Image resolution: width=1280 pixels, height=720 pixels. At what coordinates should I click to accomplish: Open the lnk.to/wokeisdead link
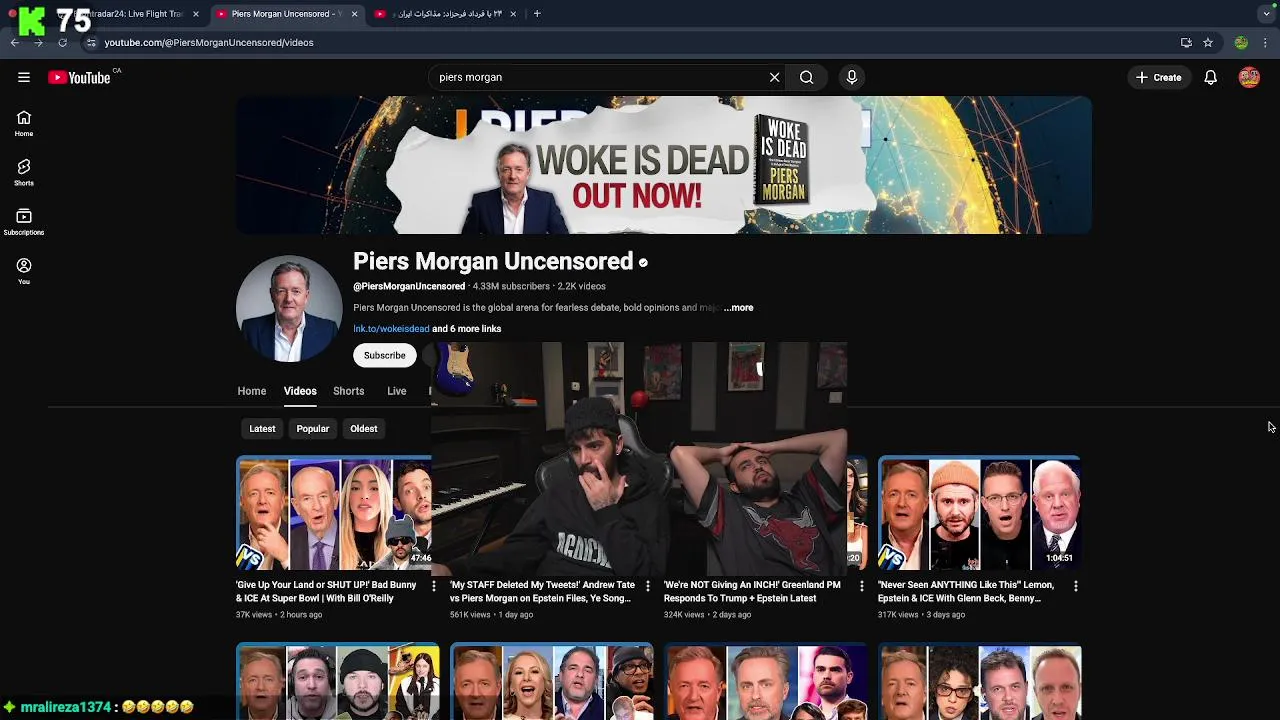tap(391, 329)
